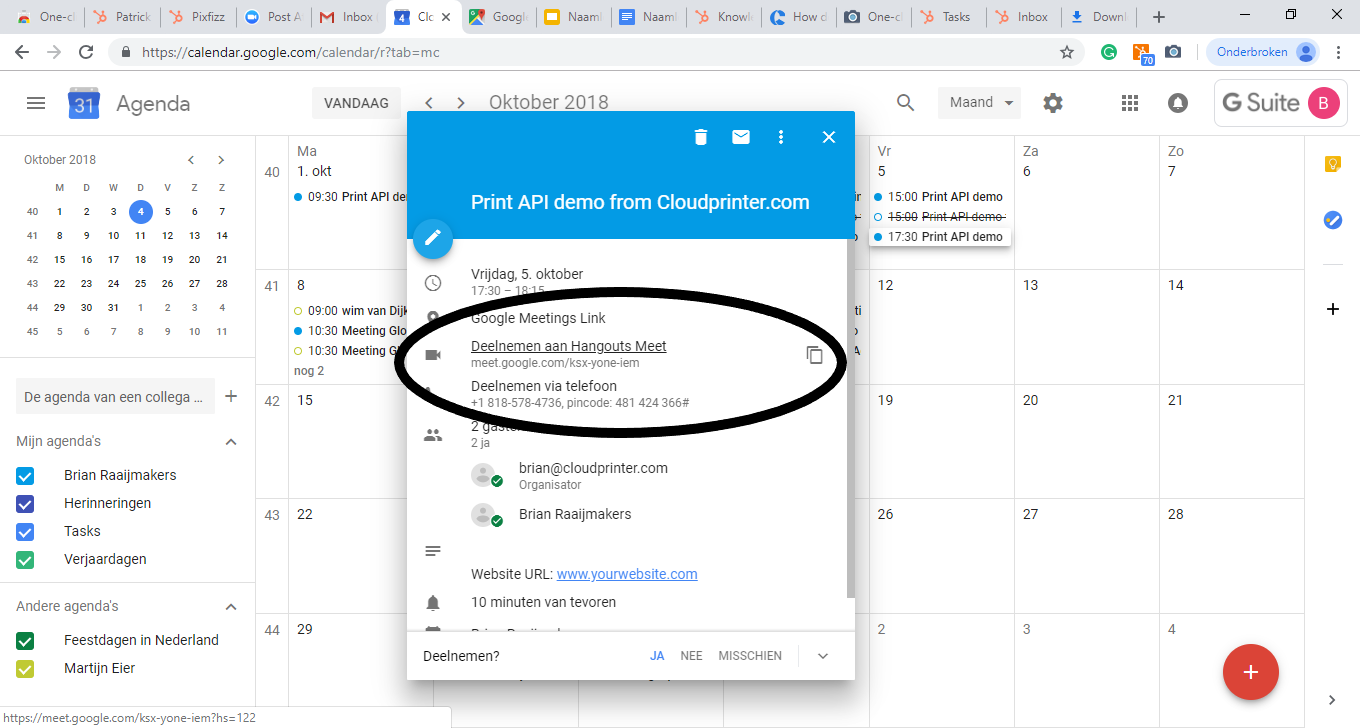Open the Chrome three-dot menu
The image size is (1360, 728).
point(1339,52)
